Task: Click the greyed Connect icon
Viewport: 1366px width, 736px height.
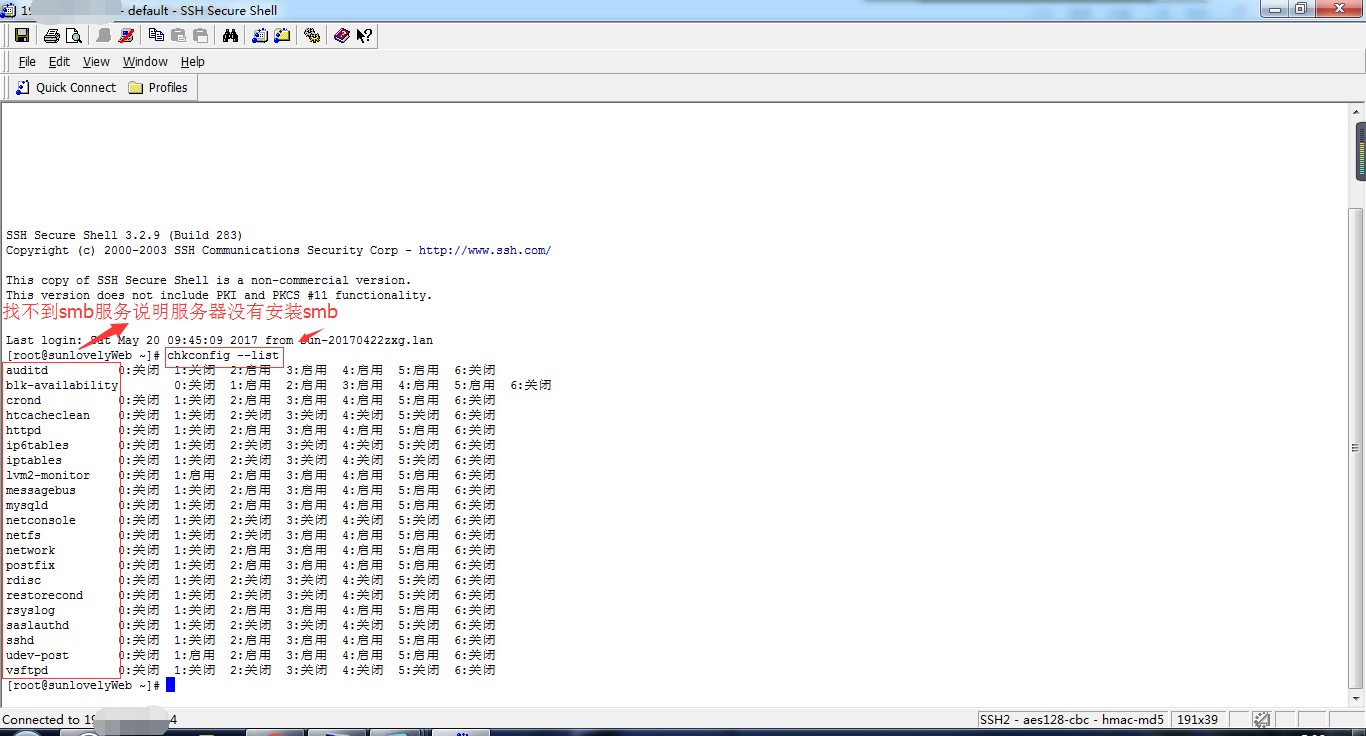Action: [x=104, y=35]
